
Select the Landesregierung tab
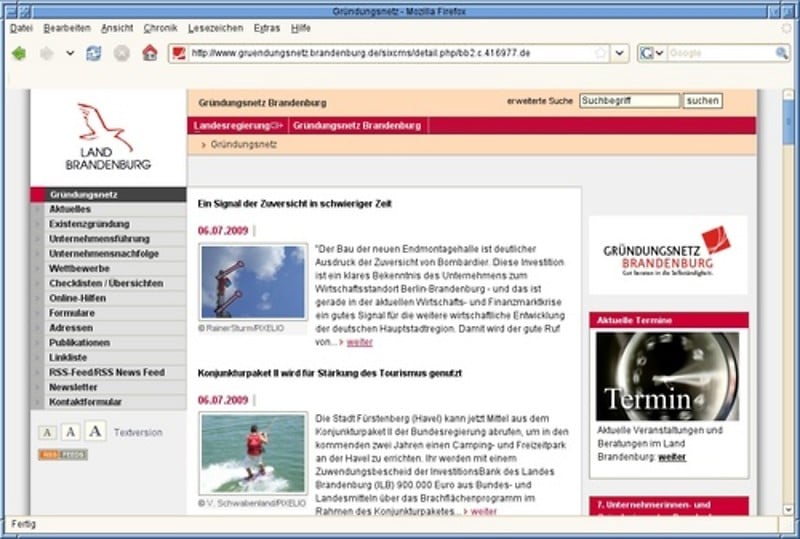point(238,126)
